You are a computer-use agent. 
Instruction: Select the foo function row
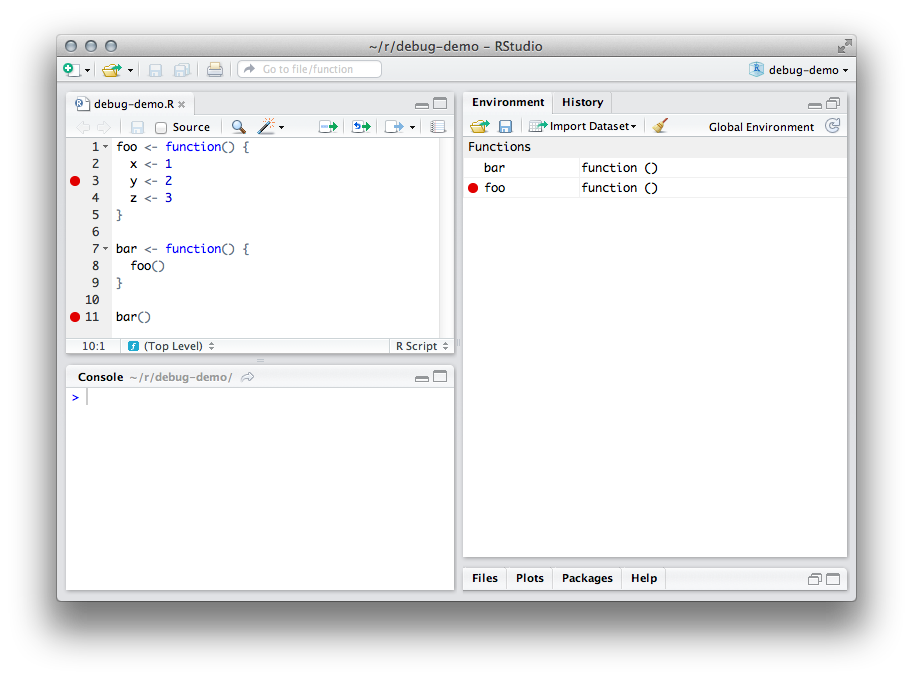coord(654,187)
